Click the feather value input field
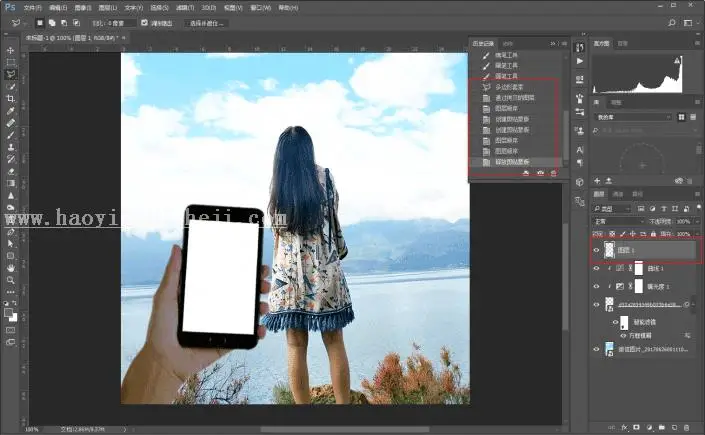 click(120, 23)
